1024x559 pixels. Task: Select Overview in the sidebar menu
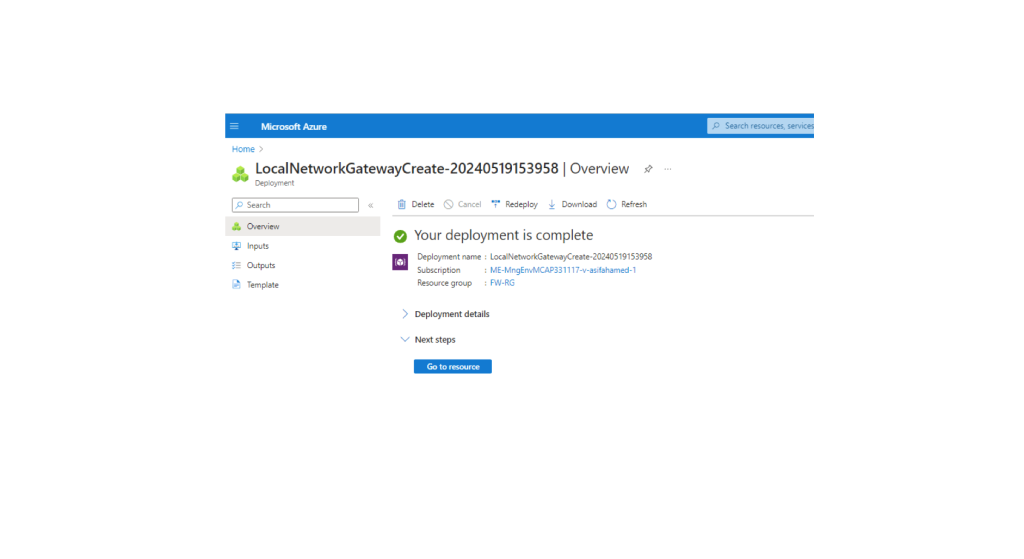(x=263, y=227)
